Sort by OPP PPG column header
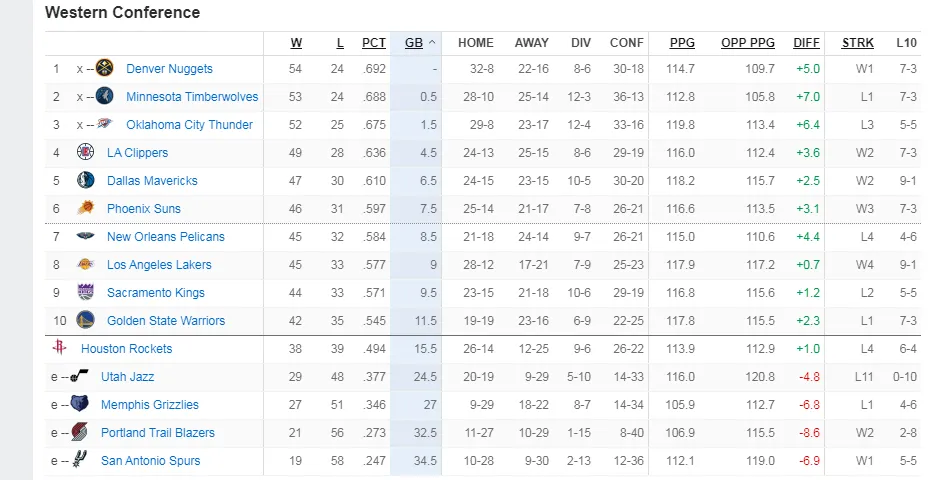930x480 pixels. (x=748, y=43)
